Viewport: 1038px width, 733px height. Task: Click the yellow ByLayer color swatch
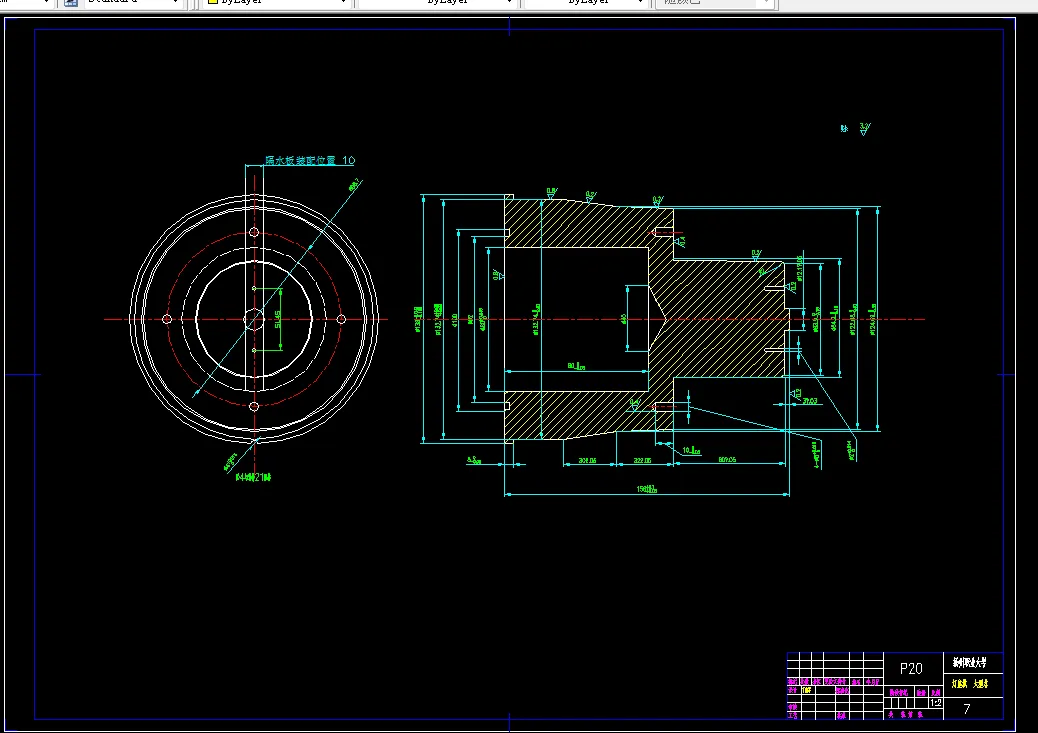213,2
